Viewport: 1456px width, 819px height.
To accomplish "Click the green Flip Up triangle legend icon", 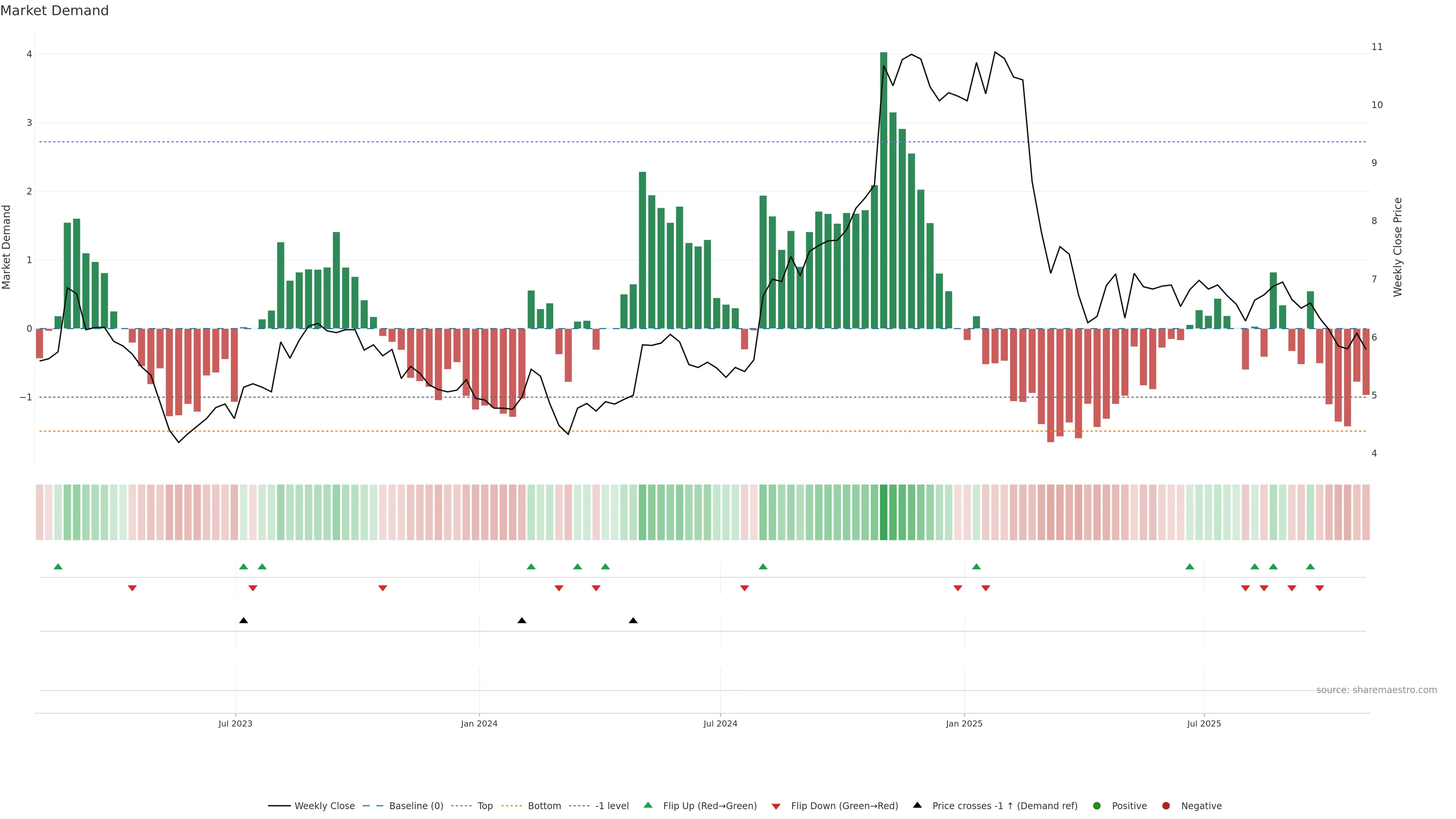I will pyautogui.click(x=648, y=805).
